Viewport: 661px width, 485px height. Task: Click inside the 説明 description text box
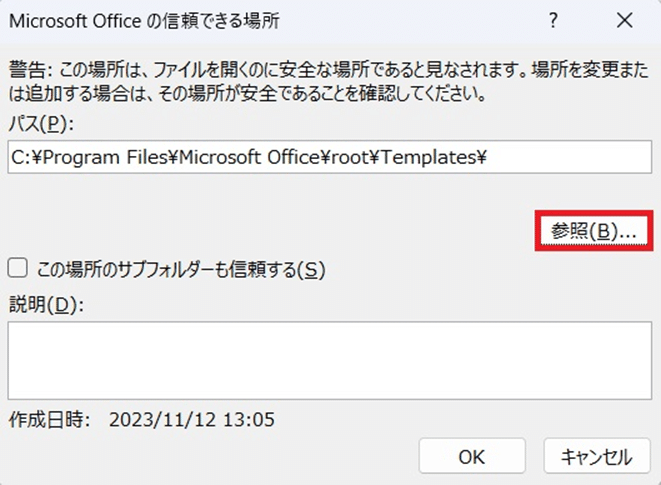point(330,361)
